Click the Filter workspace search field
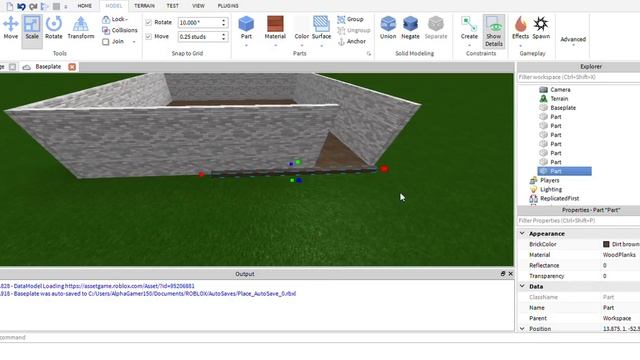Viewport: 640px width, 360px height. (x=578, y=77)
